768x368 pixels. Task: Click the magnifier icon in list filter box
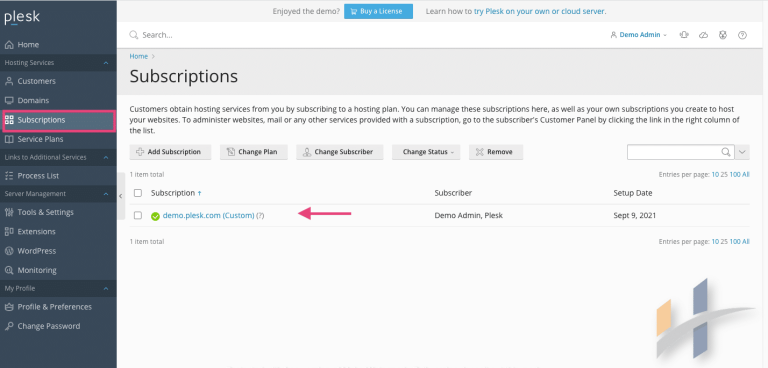[726, 152]
